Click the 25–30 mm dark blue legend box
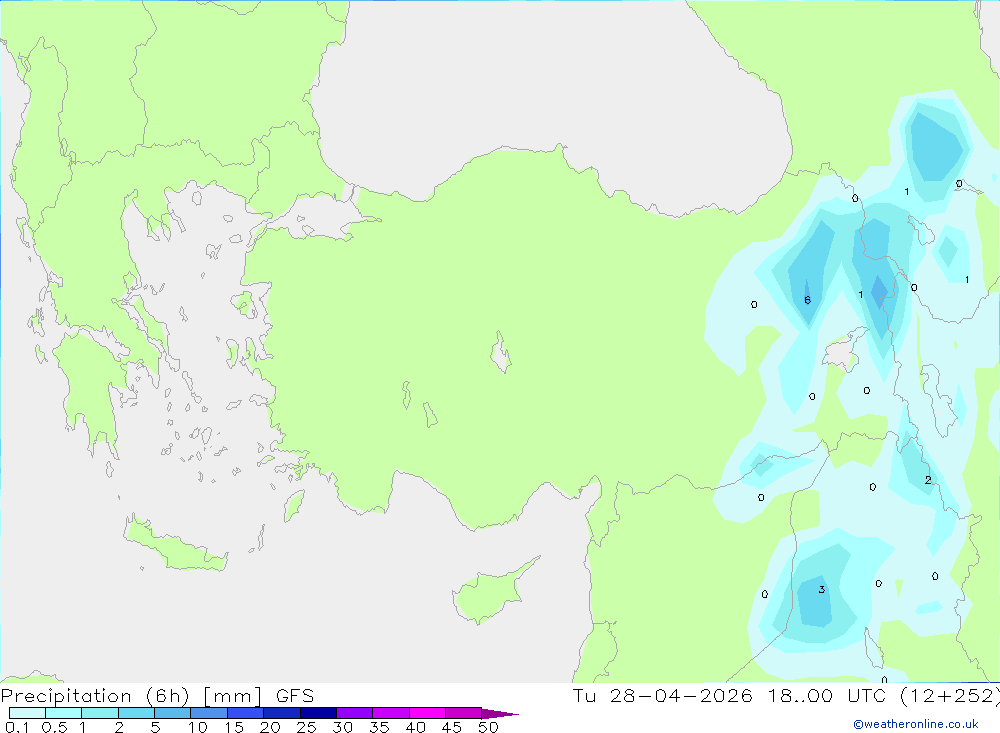The width and height of the screenshot is (1000, 733). click(318, 713)
